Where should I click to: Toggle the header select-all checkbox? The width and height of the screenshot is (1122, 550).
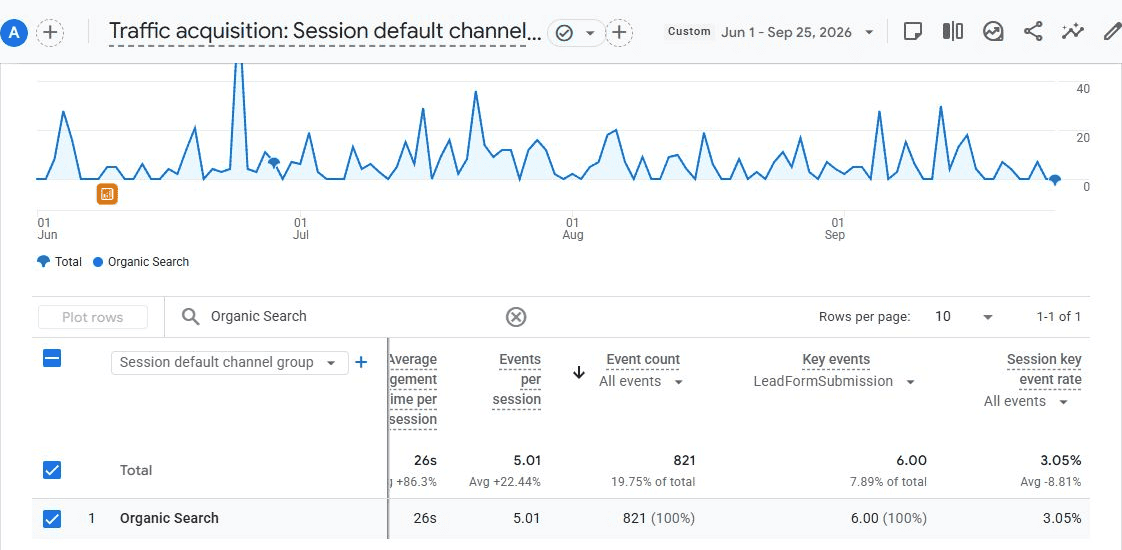tap(52, 358)
